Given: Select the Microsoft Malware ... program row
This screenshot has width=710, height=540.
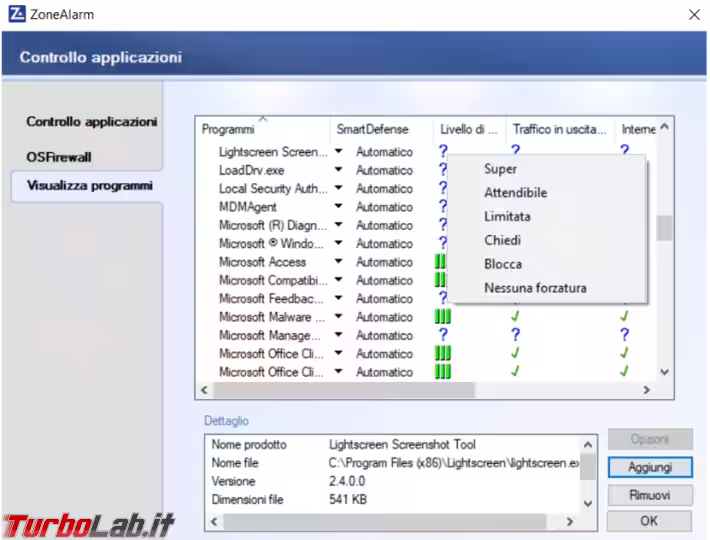Looking at the screenshot, I should pyautogui.click(x=272, y=317).
